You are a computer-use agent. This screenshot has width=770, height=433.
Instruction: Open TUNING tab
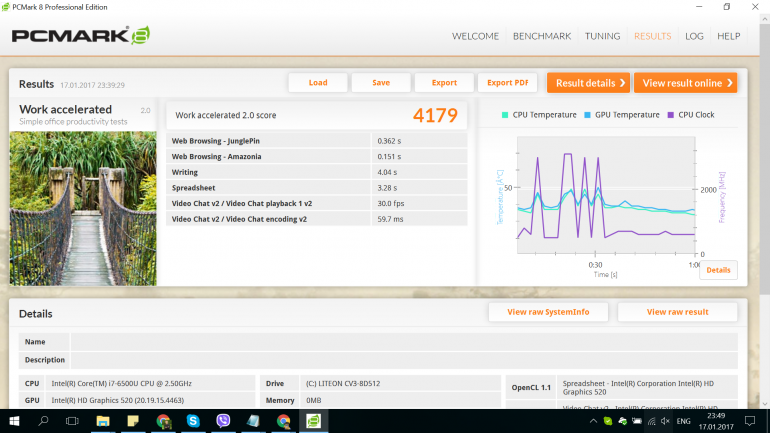pos(602,36)
